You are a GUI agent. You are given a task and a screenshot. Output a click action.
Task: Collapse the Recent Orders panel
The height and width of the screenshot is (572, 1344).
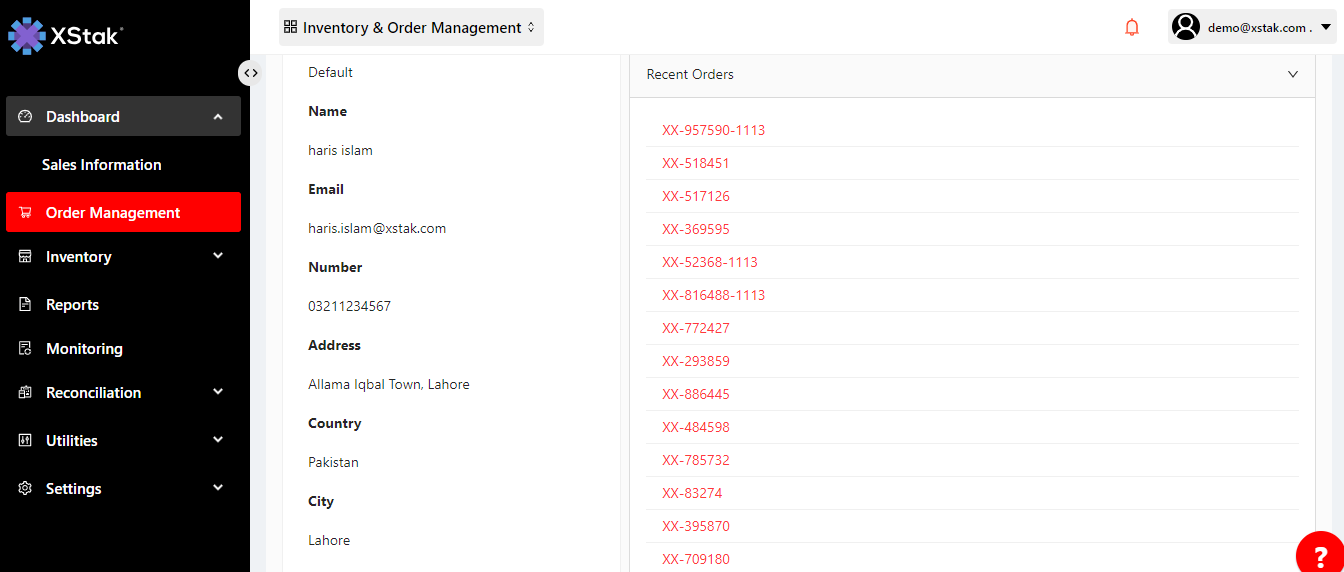[x=1292, y=75]
